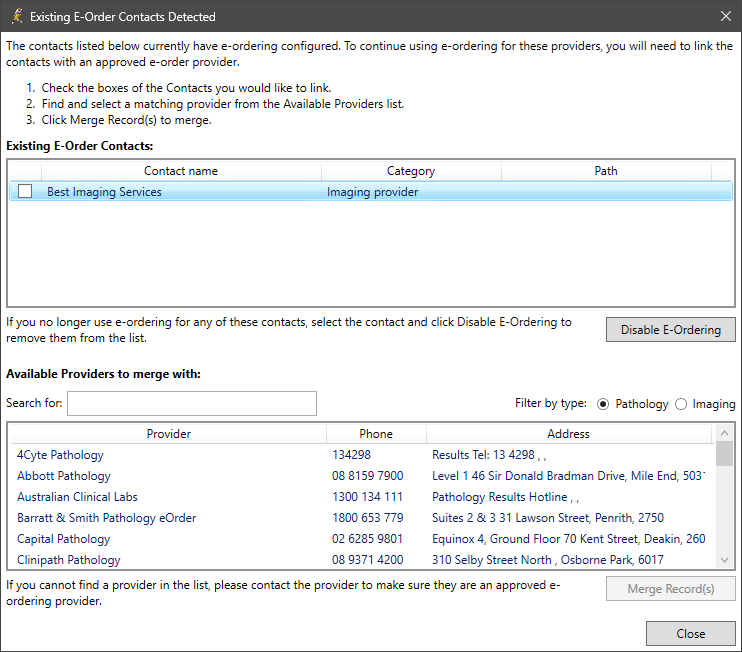Viewport: 742px width, 652px height.
Task: Sort by Contact name column header
Action: (x=181, y=171)
